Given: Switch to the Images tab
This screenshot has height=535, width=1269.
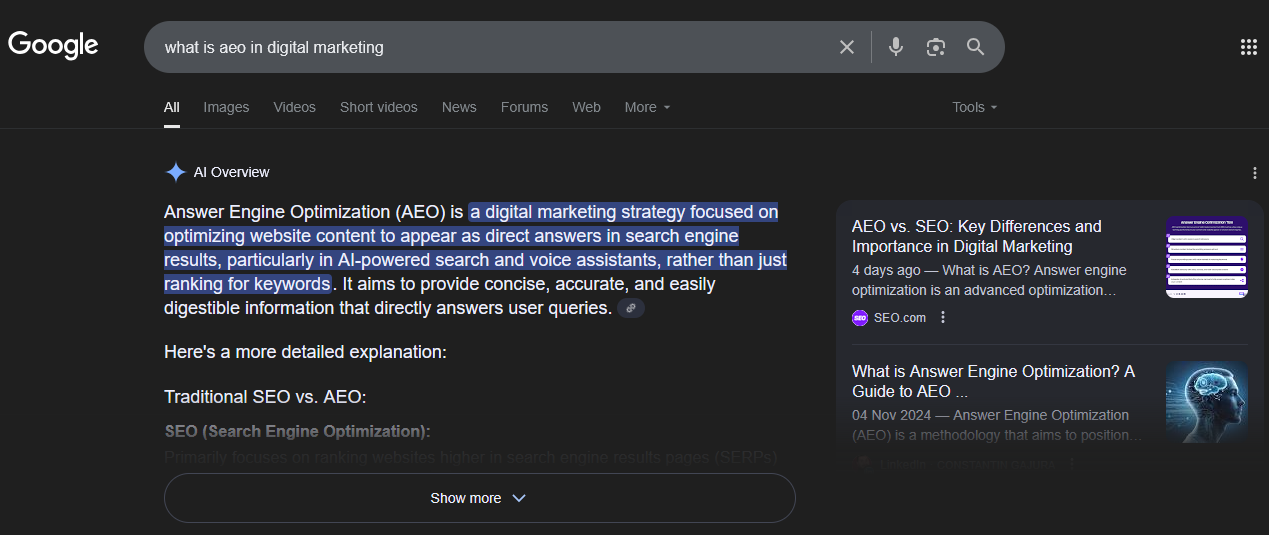Looking at the screenshot, I should [x=226, y=107].
